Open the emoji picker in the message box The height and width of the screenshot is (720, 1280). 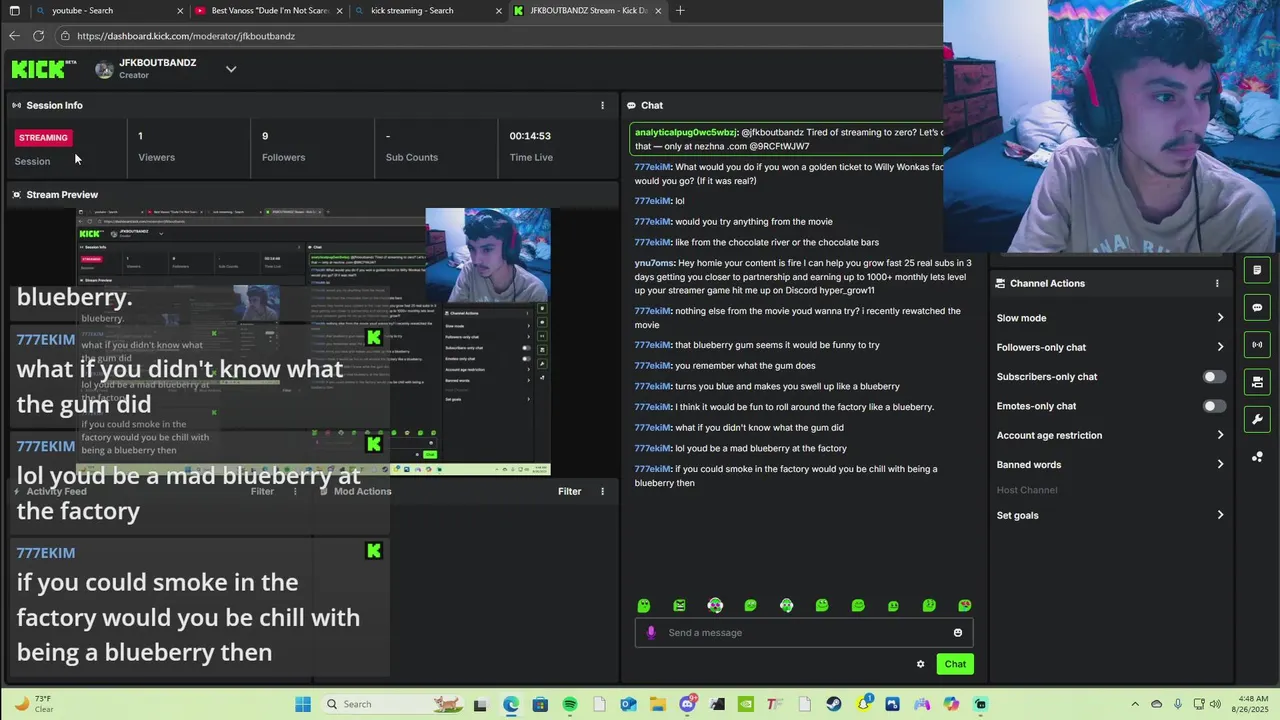pos(958,632)
